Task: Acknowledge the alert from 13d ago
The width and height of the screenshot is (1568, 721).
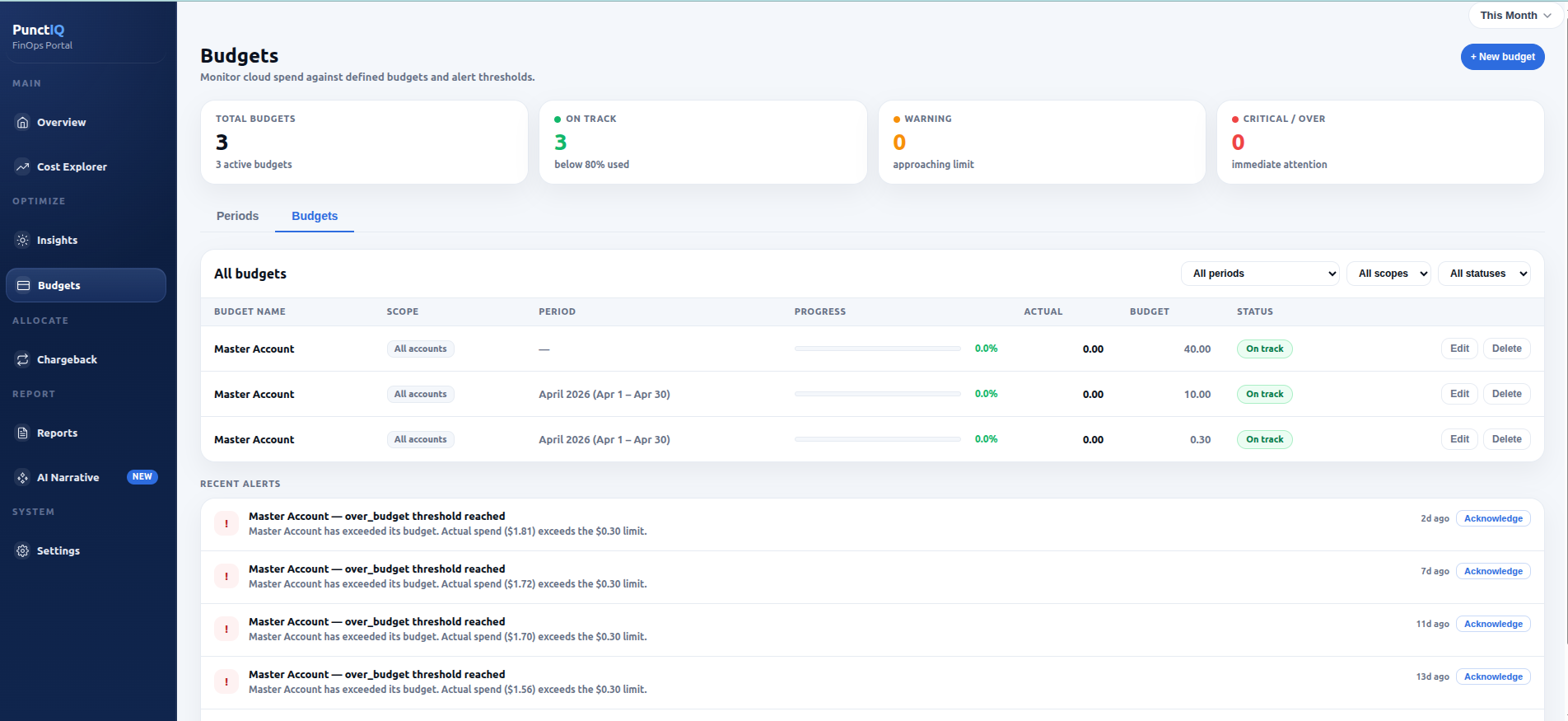Action: click(1493, 677)
